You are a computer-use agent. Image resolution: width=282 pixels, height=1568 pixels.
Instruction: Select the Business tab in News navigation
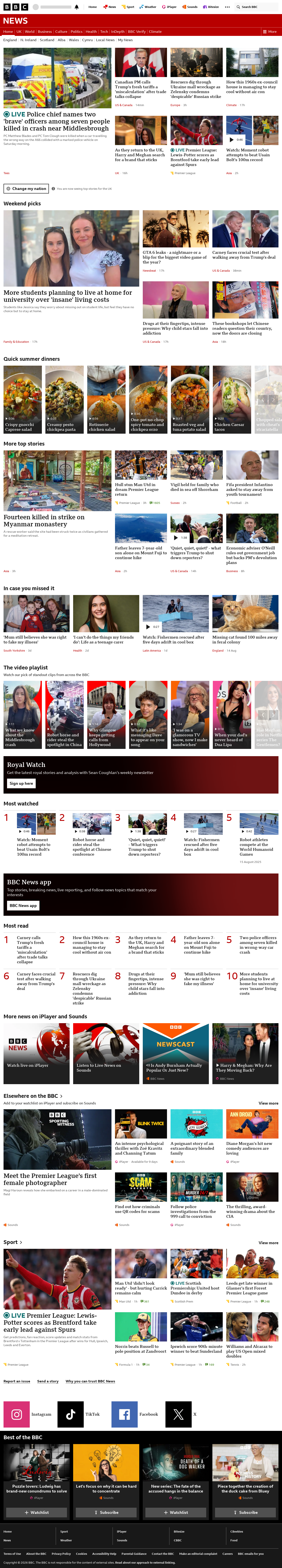click(45, 32)
